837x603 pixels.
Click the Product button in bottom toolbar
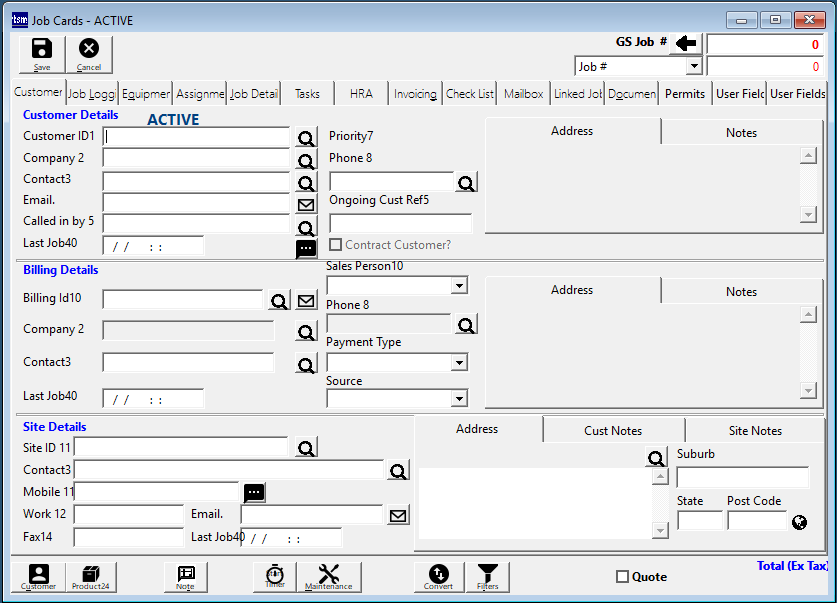click(x=91, y=576)
